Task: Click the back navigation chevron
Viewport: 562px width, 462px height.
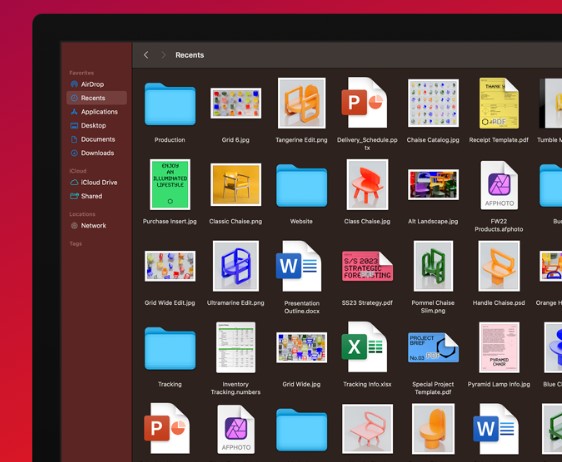Action: tap(146, 55)
